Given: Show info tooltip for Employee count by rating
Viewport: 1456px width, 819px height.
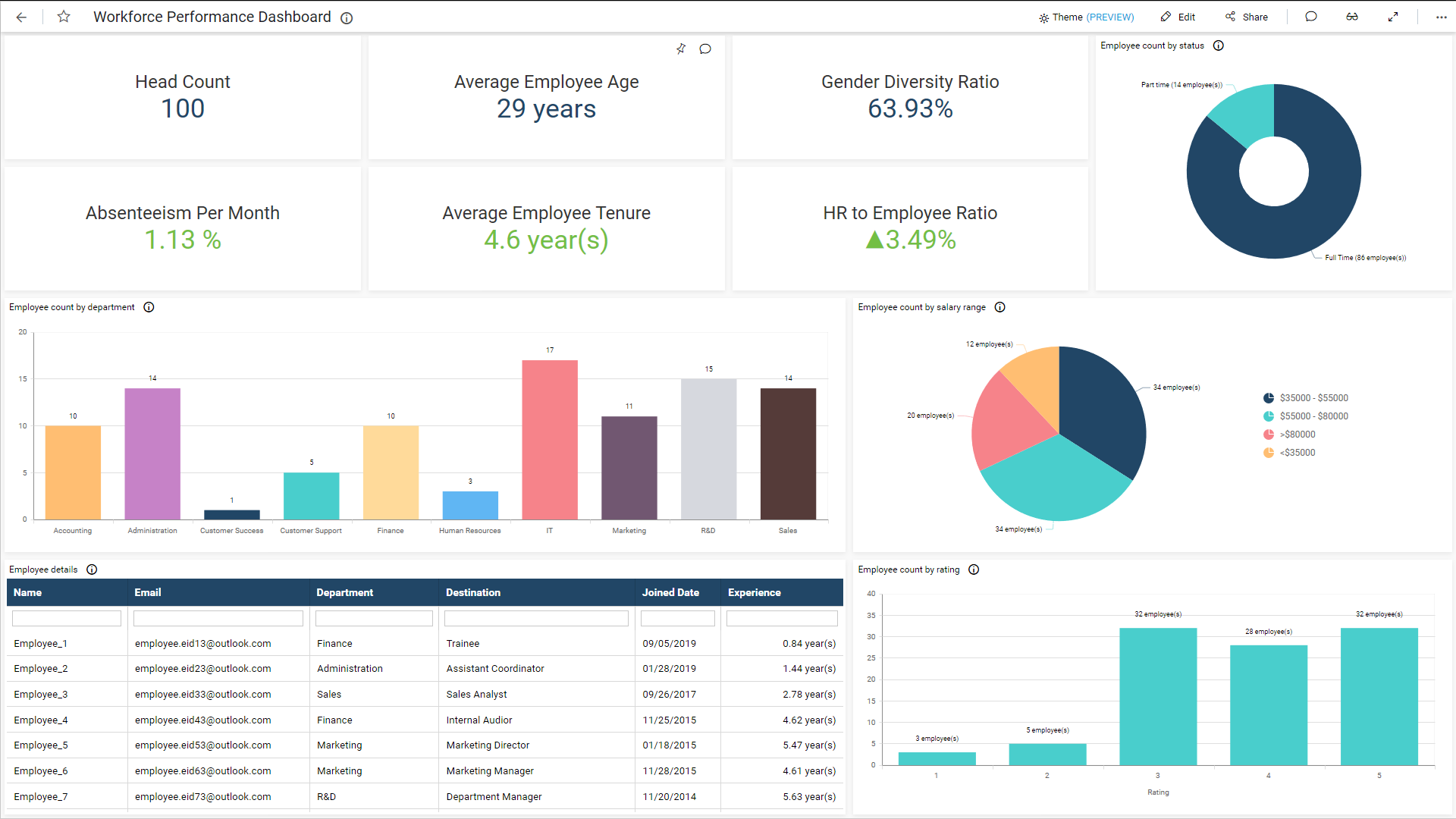Looking at the screenshot, I should click(974, 570).
